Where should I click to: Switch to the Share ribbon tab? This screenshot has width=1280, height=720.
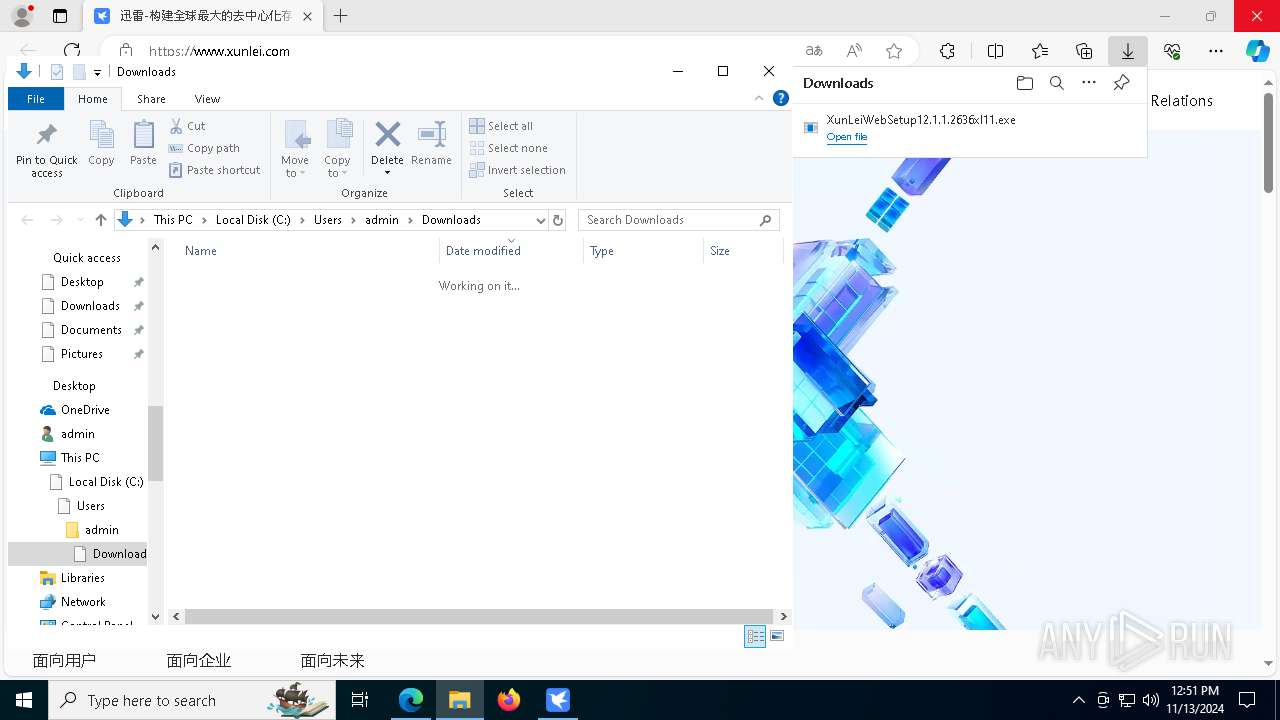[151, 99]
